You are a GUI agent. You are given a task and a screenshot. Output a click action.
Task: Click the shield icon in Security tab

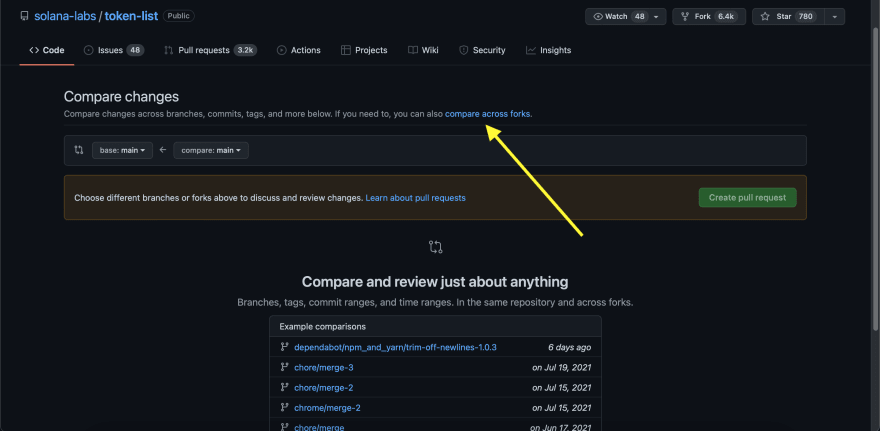[x=464, y=51]
